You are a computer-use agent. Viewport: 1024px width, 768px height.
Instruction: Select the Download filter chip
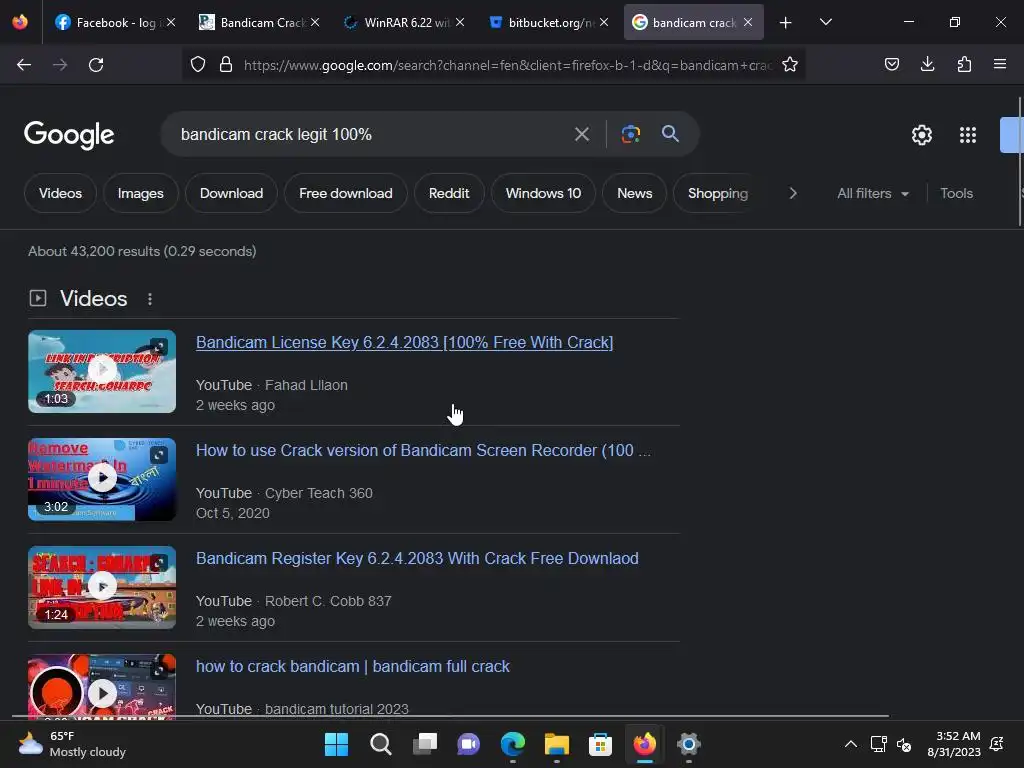[231, 193]
